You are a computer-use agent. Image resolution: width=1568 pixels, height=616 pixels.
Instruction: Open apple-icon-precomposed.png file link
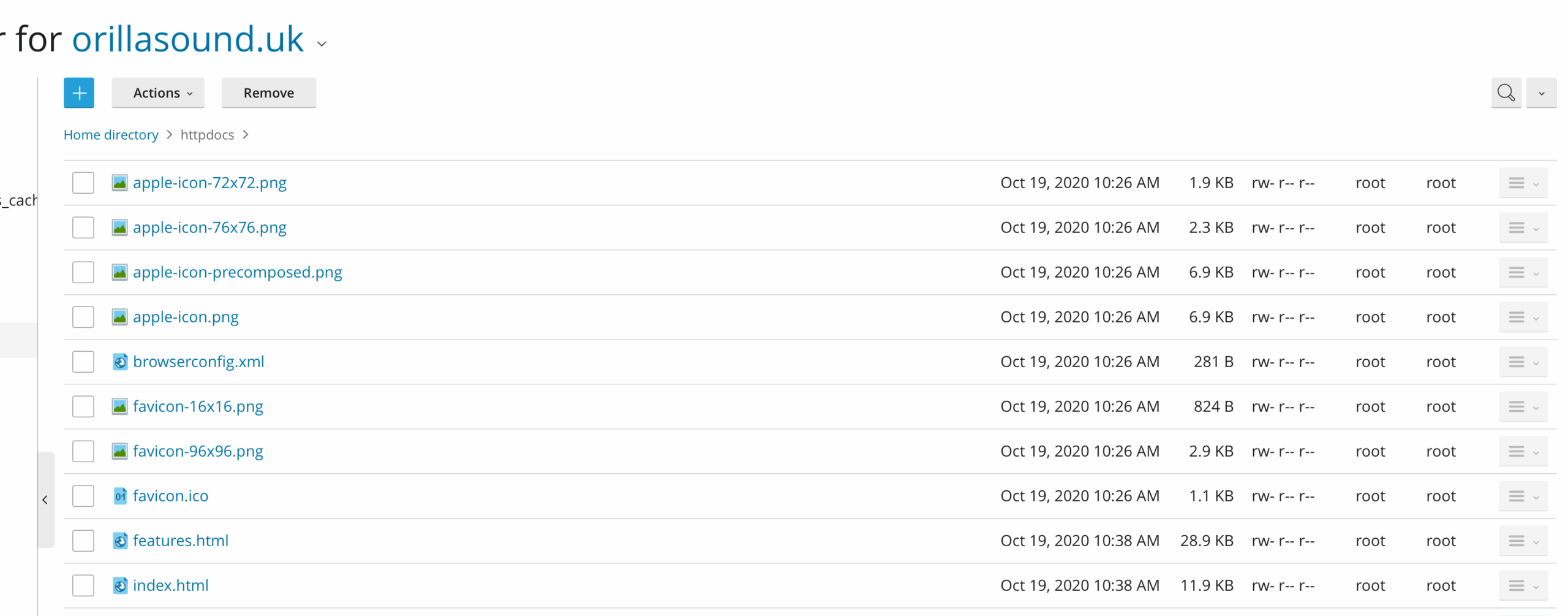[x=238, y=272]
